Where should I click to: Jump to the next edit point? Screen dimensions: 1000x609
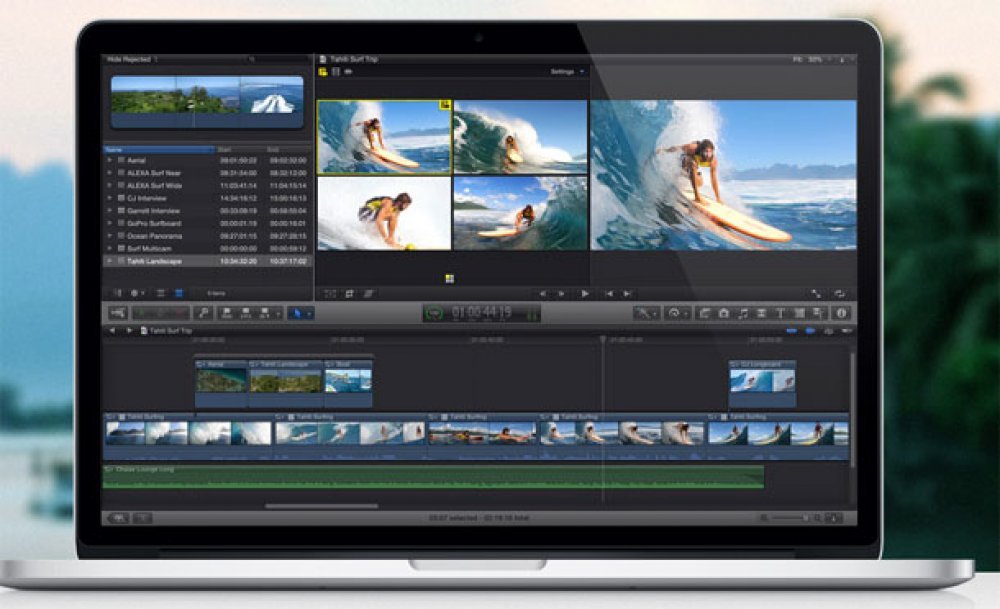[x=627, y=293]
